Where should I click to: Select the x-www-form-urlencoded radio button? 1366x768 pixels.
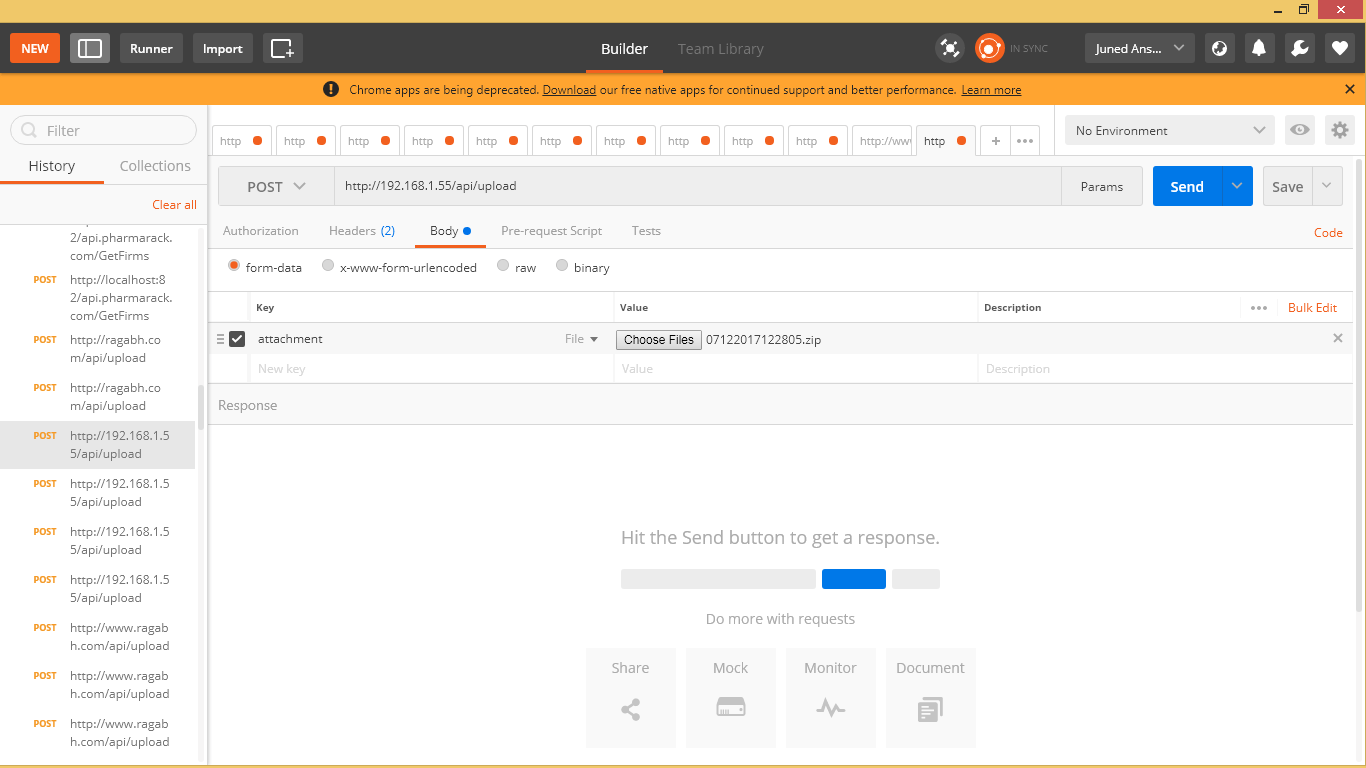[x=328, y=266]
